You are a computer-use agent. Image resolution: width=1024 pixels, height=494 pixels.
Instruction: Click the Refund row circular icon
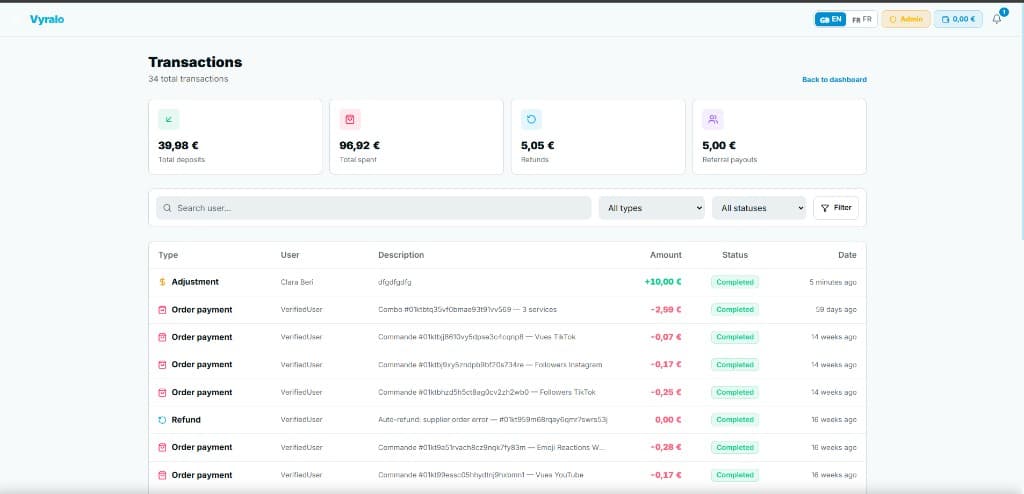click(163, 420)
